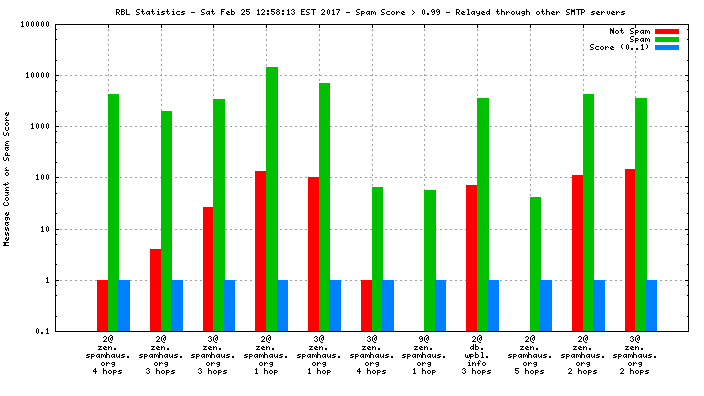Click the 9@ zen.spamhaus.org 1 hop label
The width and height of the screenshot is (704, 396).
424,355
